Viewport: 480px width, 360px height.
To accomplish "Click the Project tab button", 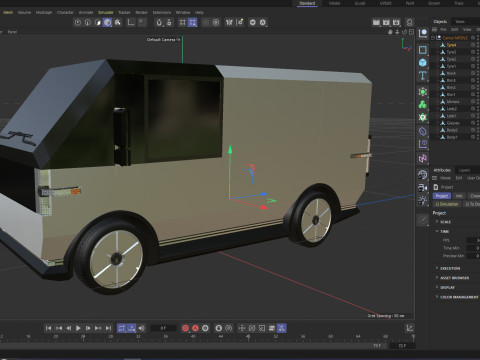I will click(x=442, y=196).
